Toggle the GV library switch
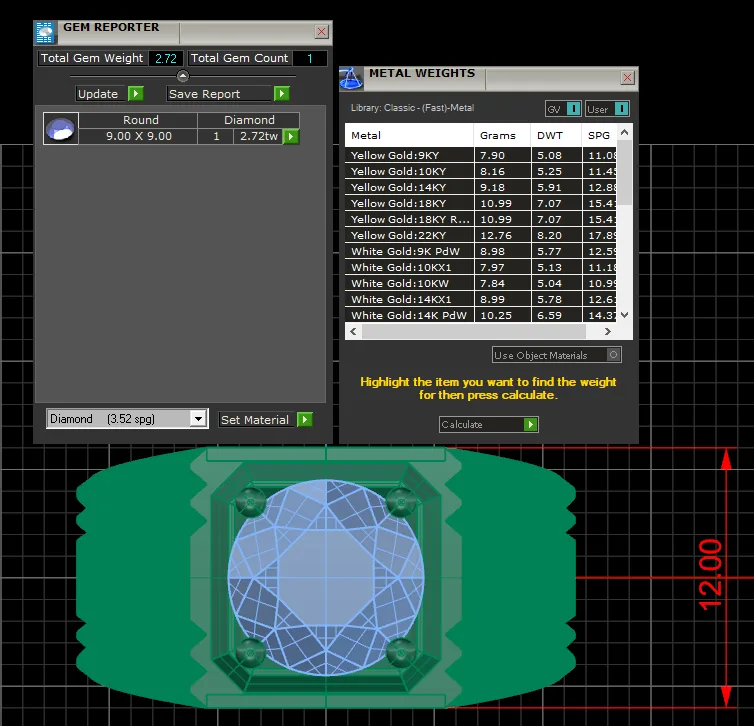The width and height of the screenshot is (754, 726). tap(574, 109)
